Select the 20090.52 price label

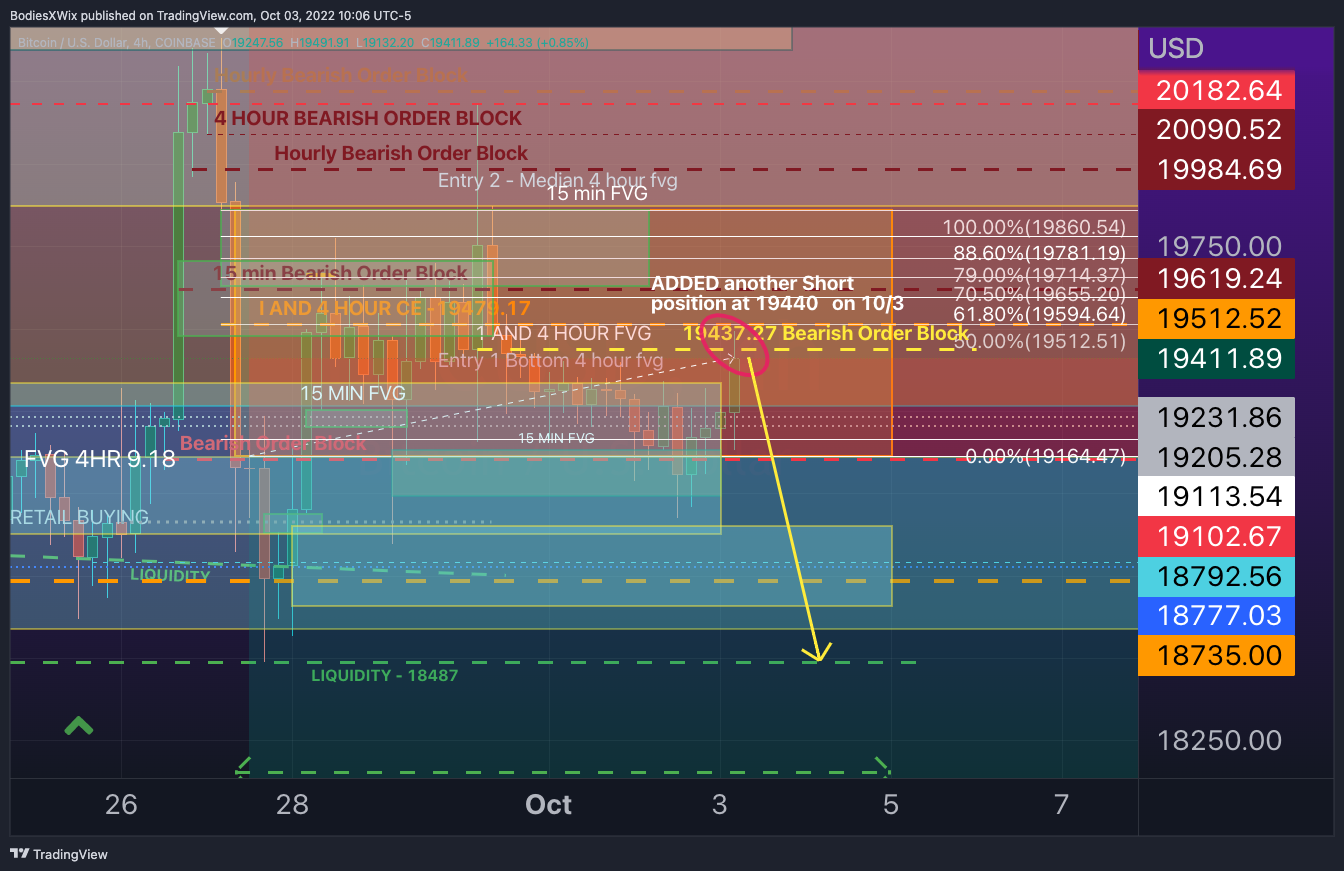point(1217,129)
